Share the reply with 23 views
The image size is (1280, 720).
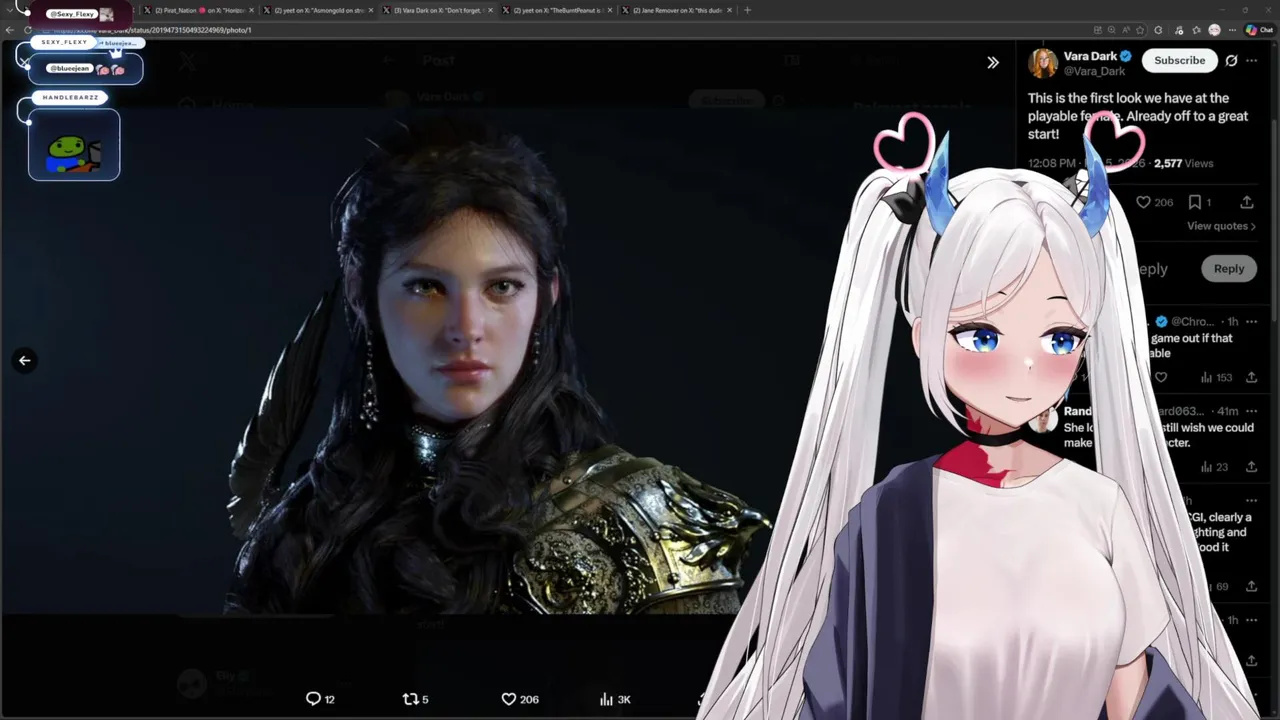tap(1251, 467)
